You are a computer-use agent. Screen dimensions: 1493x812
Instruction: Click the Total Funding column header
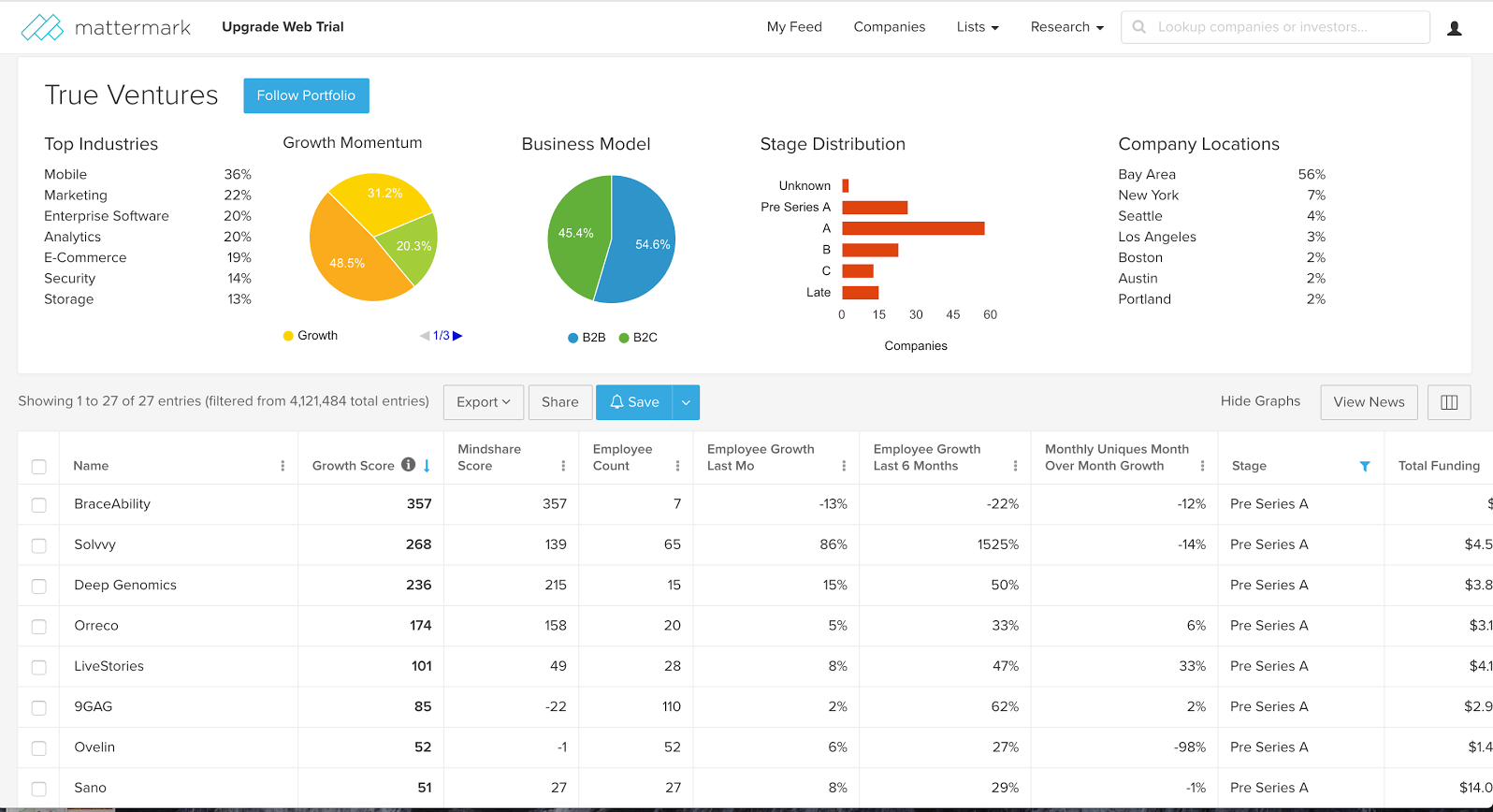[x=1439, y=466]
